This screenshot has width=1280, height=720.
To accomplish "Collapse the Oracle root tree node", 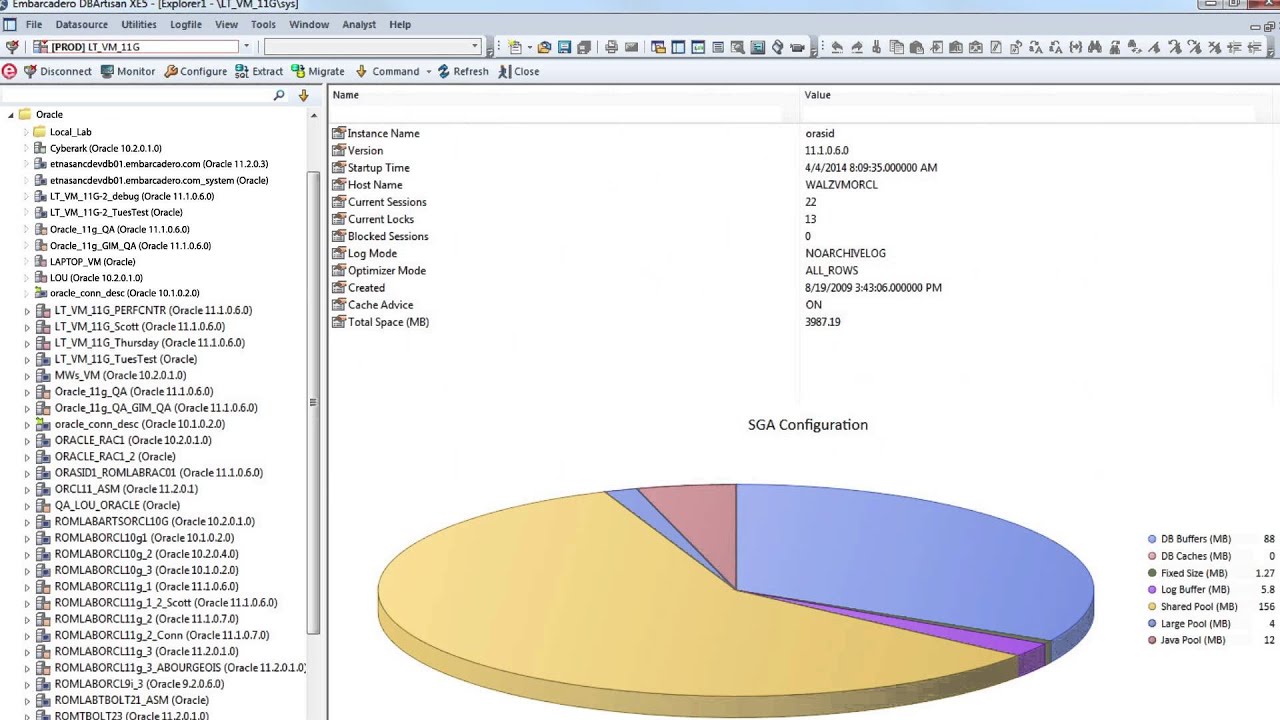I will click(11, 115).
